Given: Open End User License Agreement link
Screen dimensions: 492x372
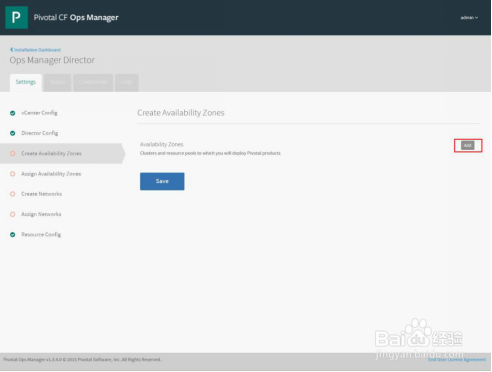Looking at the screenshot, I should [457, 360].
